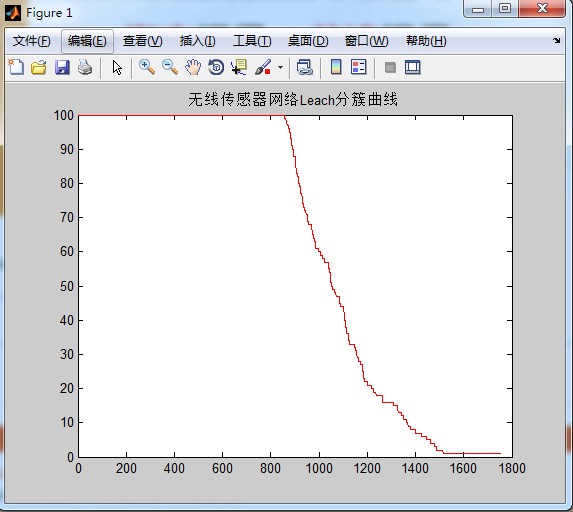Print the figure via printer icon

85,68
